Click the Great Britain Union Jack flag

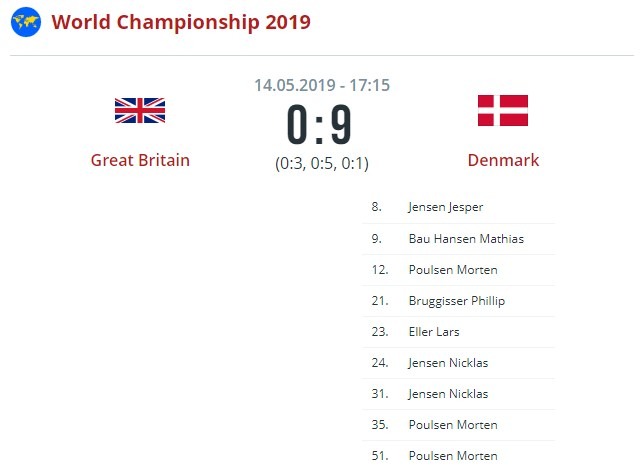(x=140, y=110)
